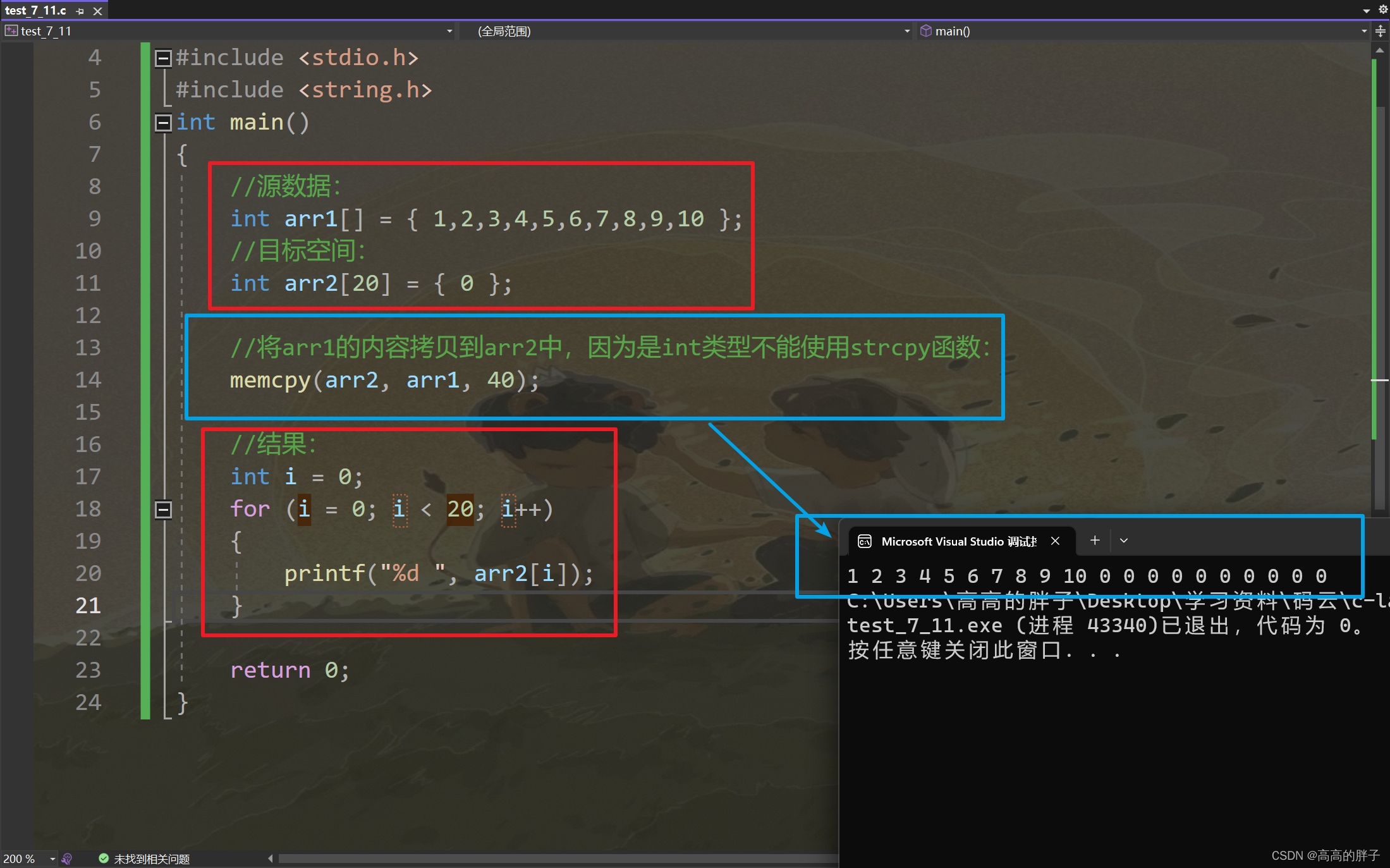Open editor settings gear icon

click(x=1382, y=9)
